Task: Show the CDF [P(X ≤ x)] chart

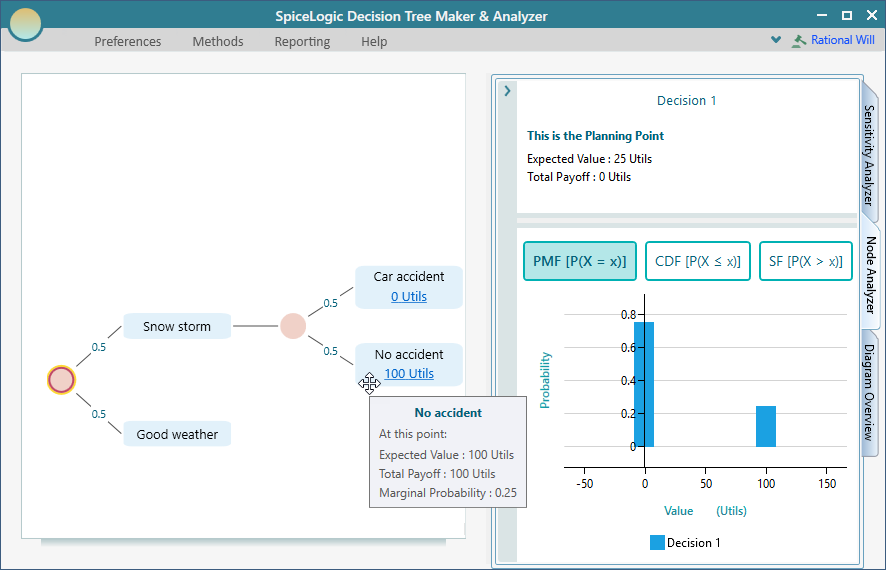Action: (697, 261)
